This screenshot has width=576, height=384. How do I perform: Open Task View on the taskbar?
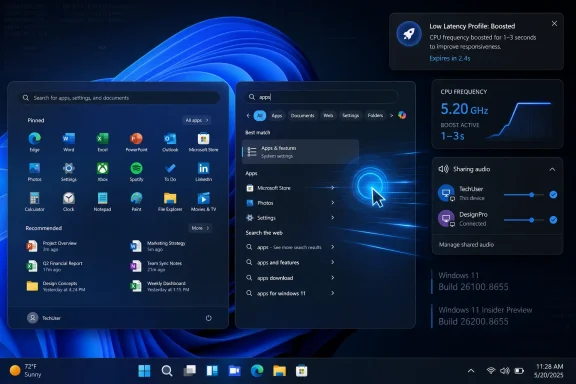click(x=190, y=371)
